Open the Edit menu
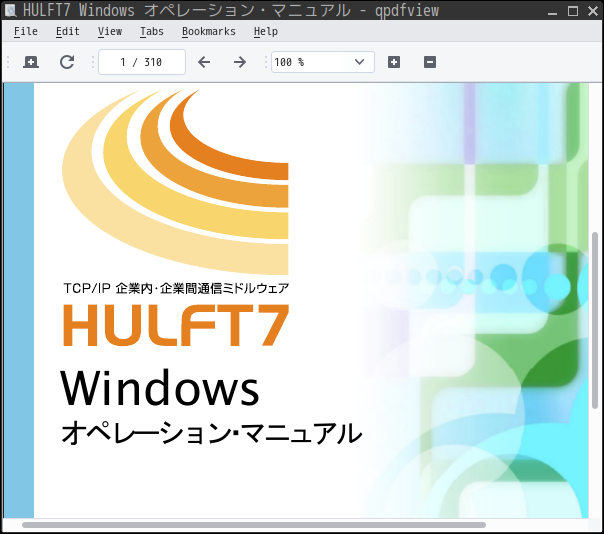 [68, 31]
